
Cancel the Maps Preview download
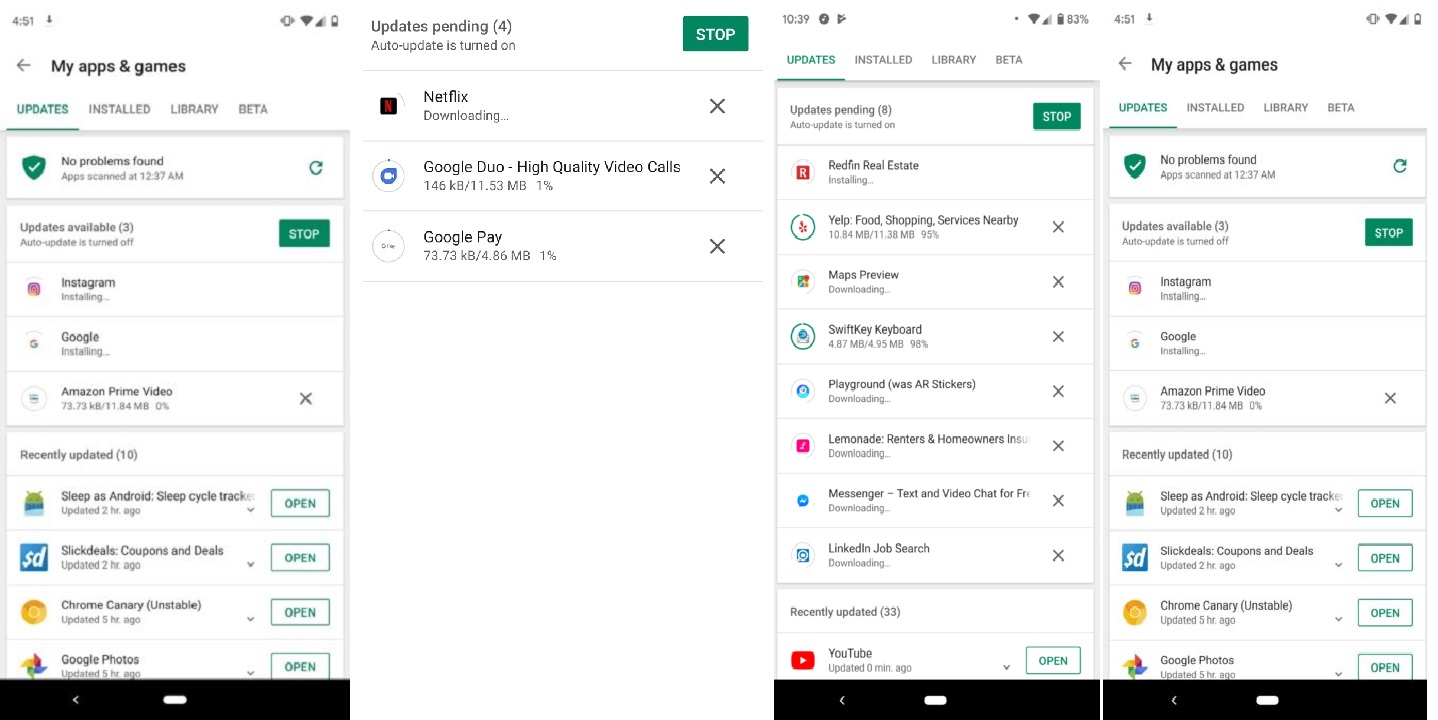(1058, 282)
